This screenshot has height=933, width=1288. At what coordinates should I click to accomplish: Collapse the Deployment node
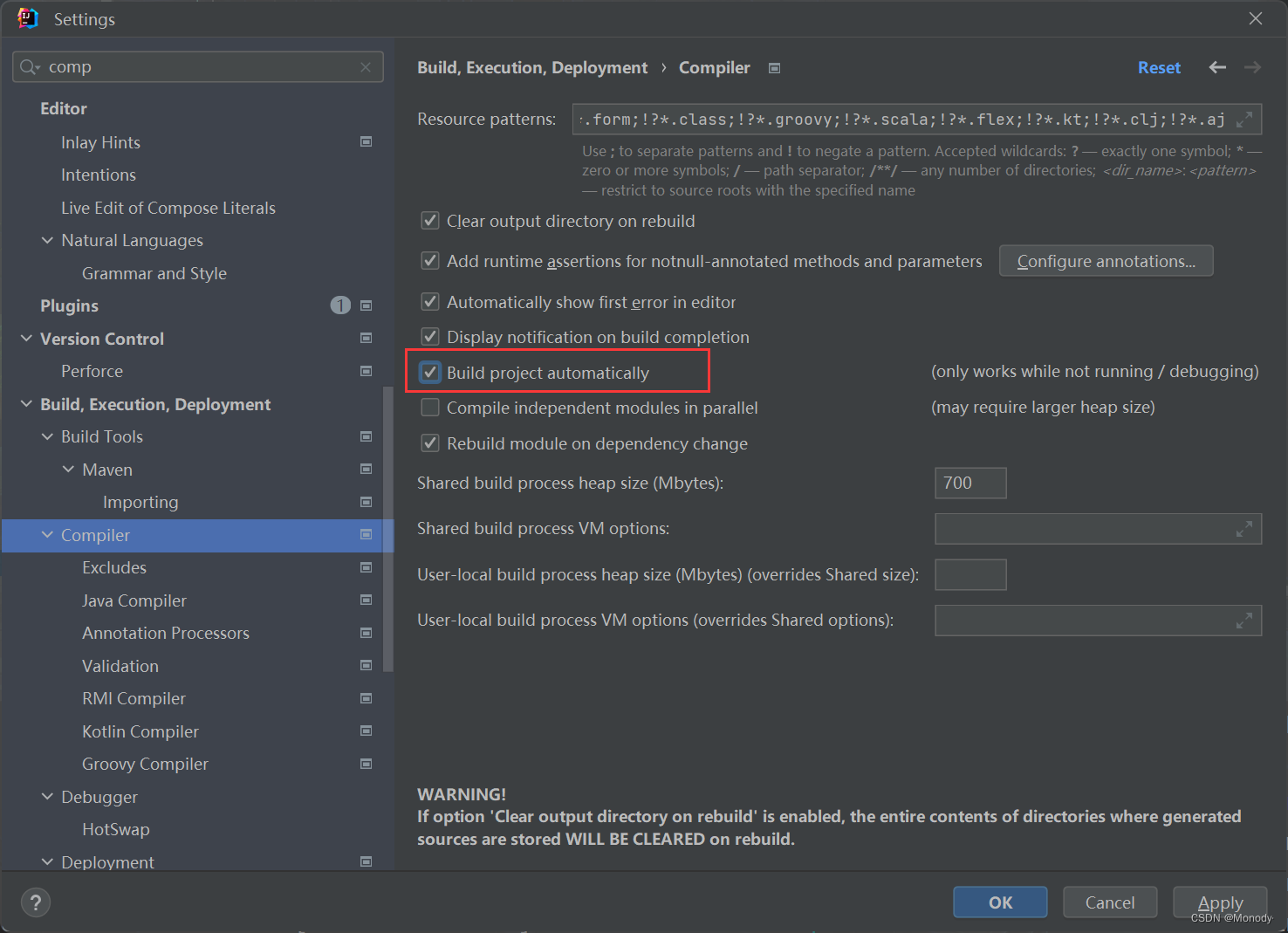point(47,861)
